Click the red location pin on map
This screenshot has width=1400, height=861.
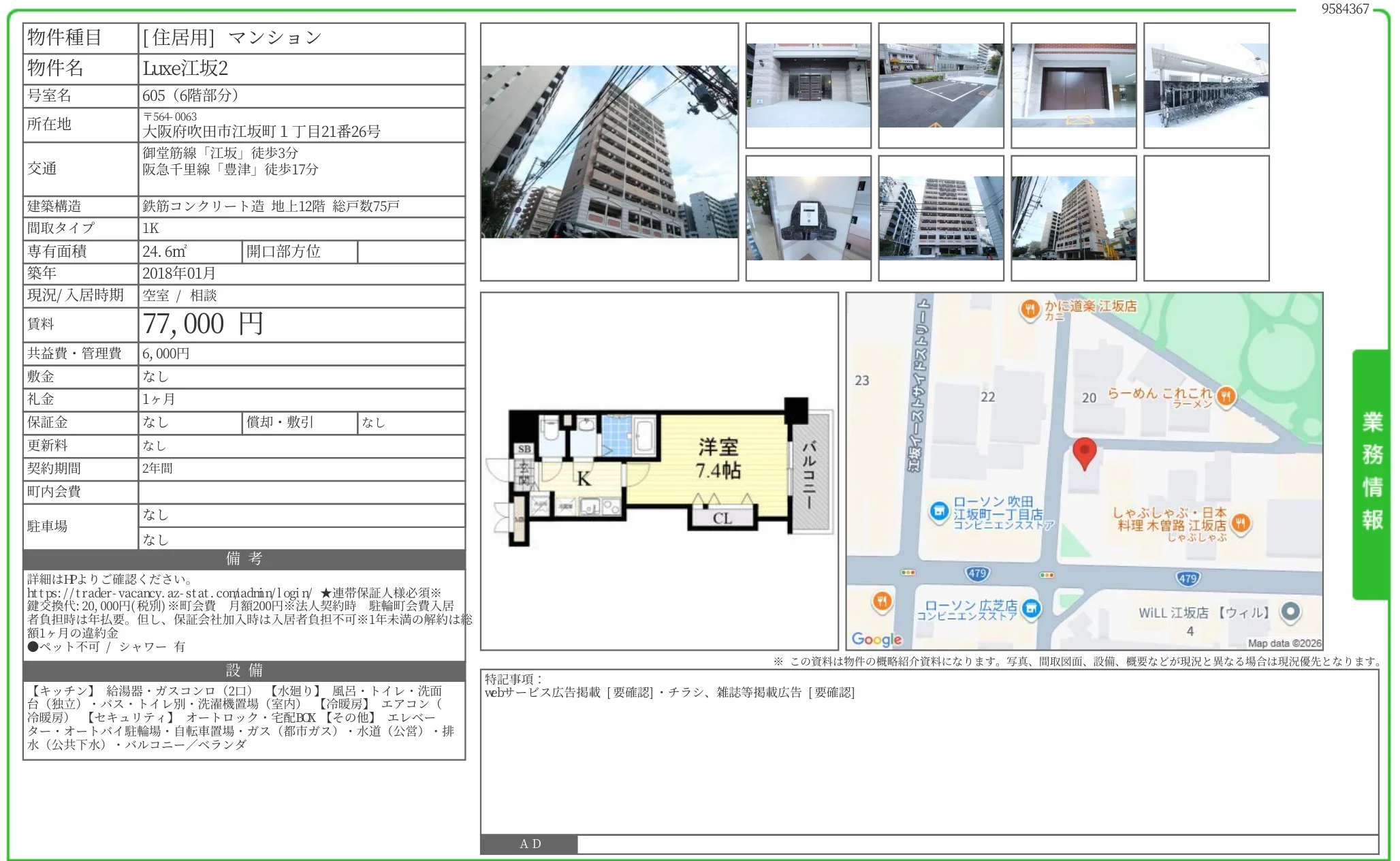(x=1084, y=453)
